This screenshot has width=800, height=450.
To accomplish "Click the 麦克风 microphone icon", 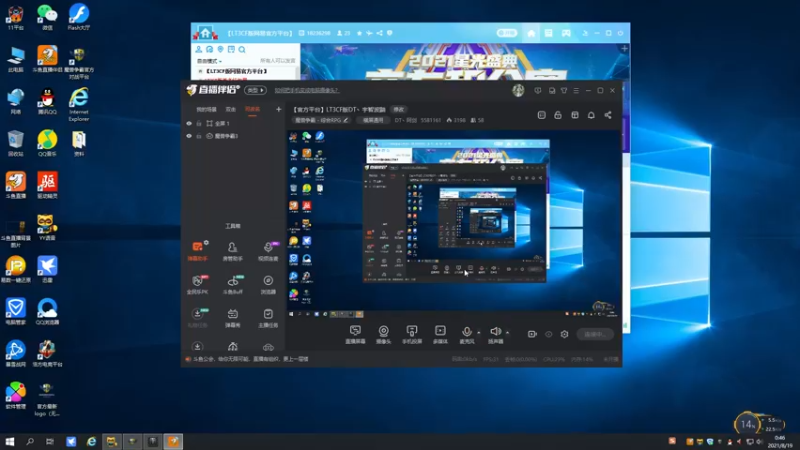I will (466, 332).
